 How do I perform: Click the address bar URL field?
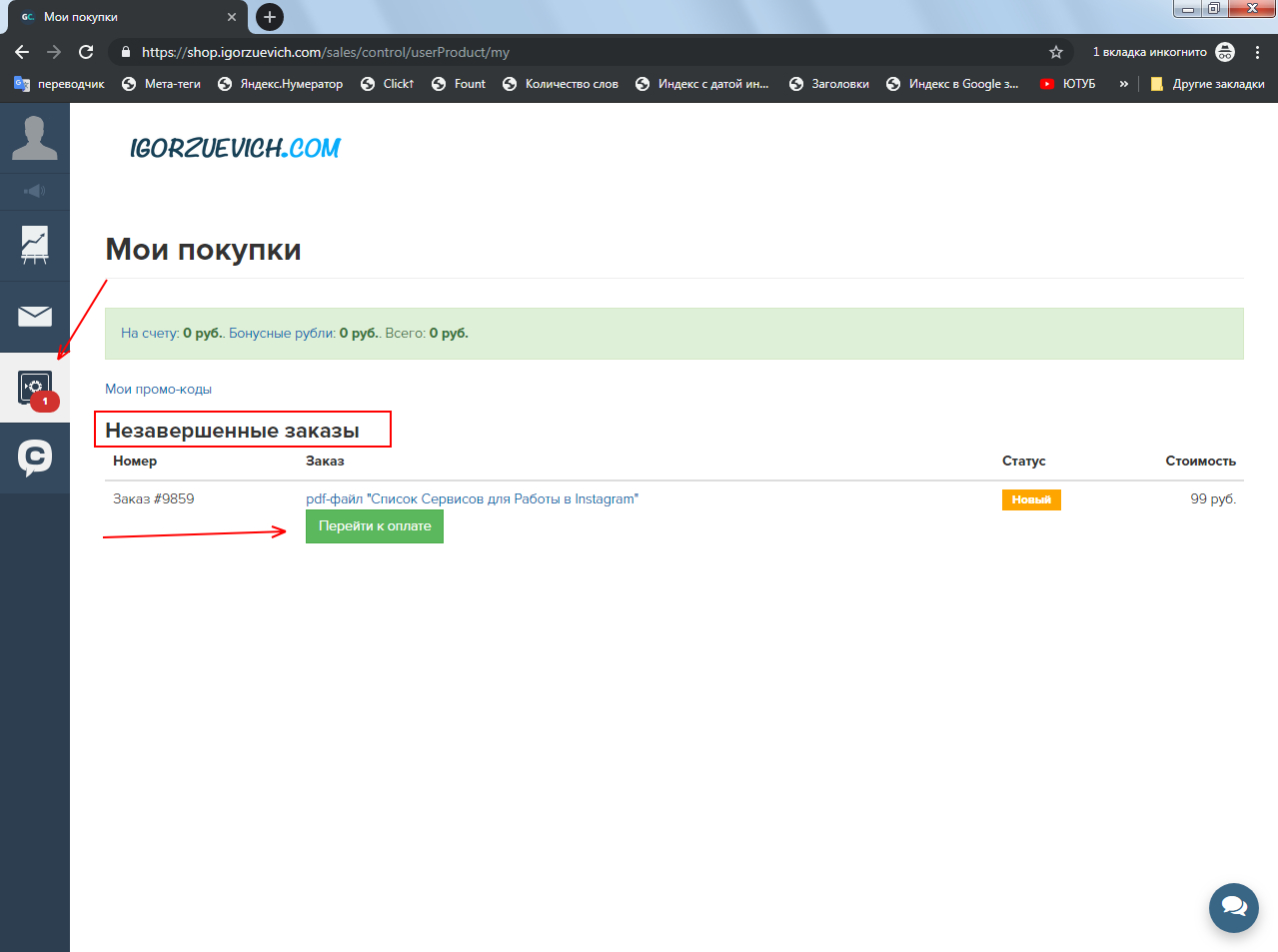click(590, 52)
